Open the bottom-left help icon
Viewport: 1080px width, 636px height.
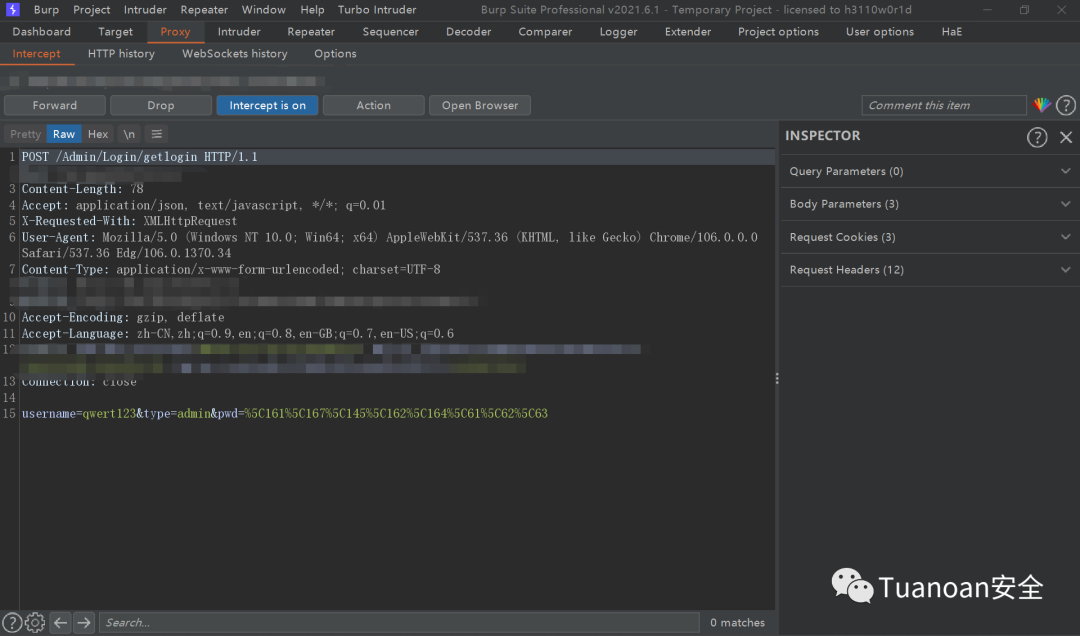[12, 622]
